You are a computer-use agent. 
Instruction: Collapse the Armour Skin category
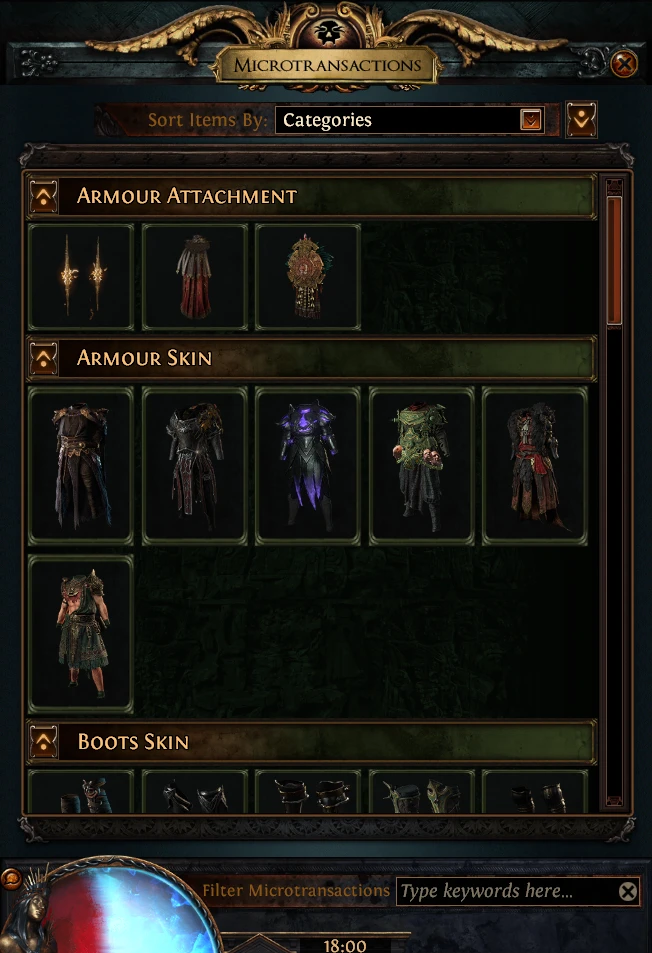[x=44, y=358]
